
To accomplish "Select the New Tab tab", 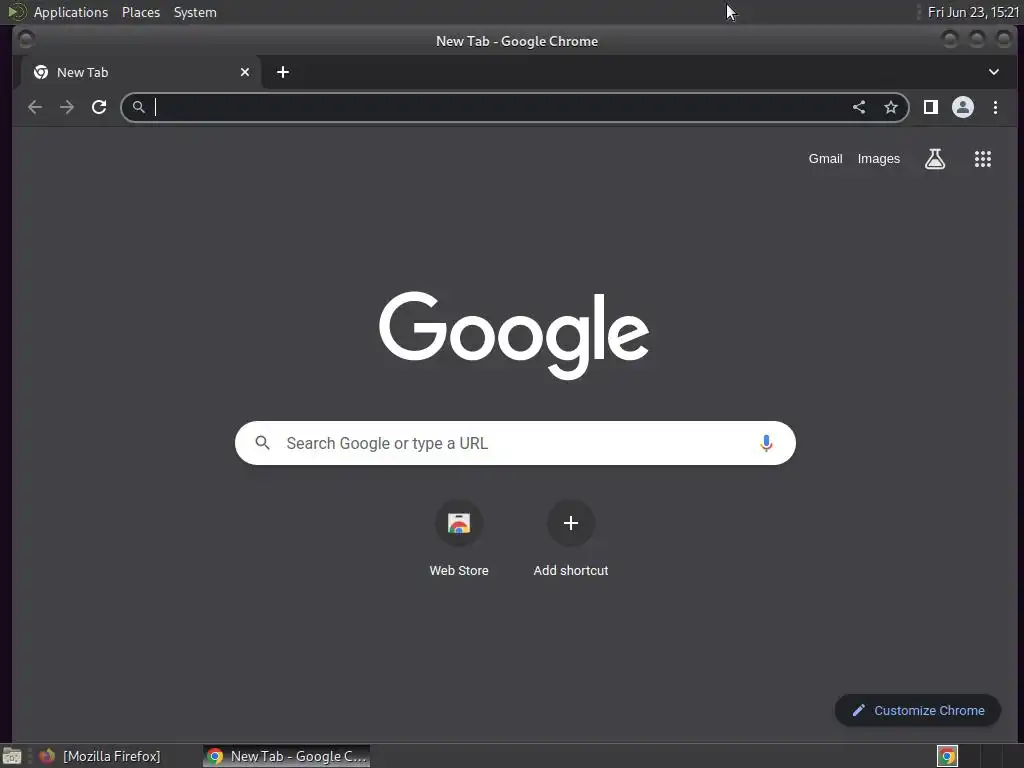I will (140, 72).
